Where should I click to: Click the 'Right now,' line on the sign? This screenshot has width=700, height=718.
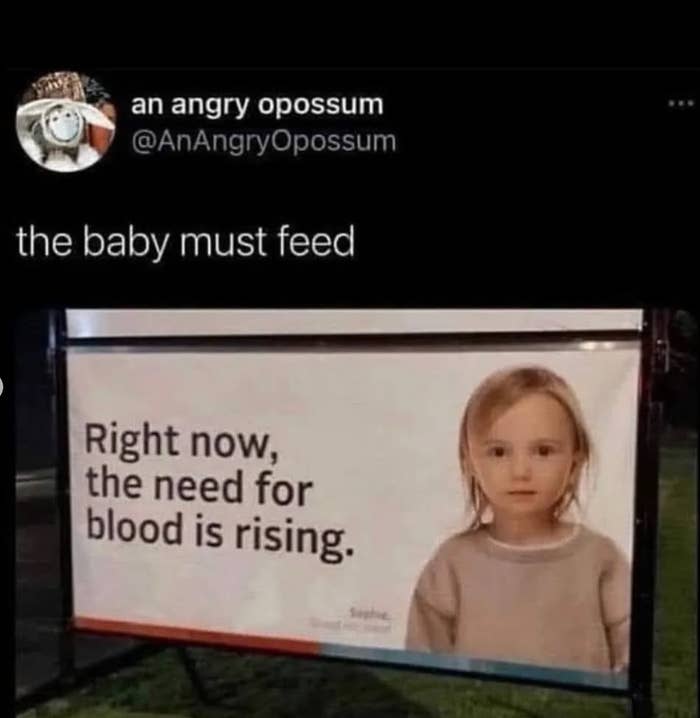click(x=182, y=443)
